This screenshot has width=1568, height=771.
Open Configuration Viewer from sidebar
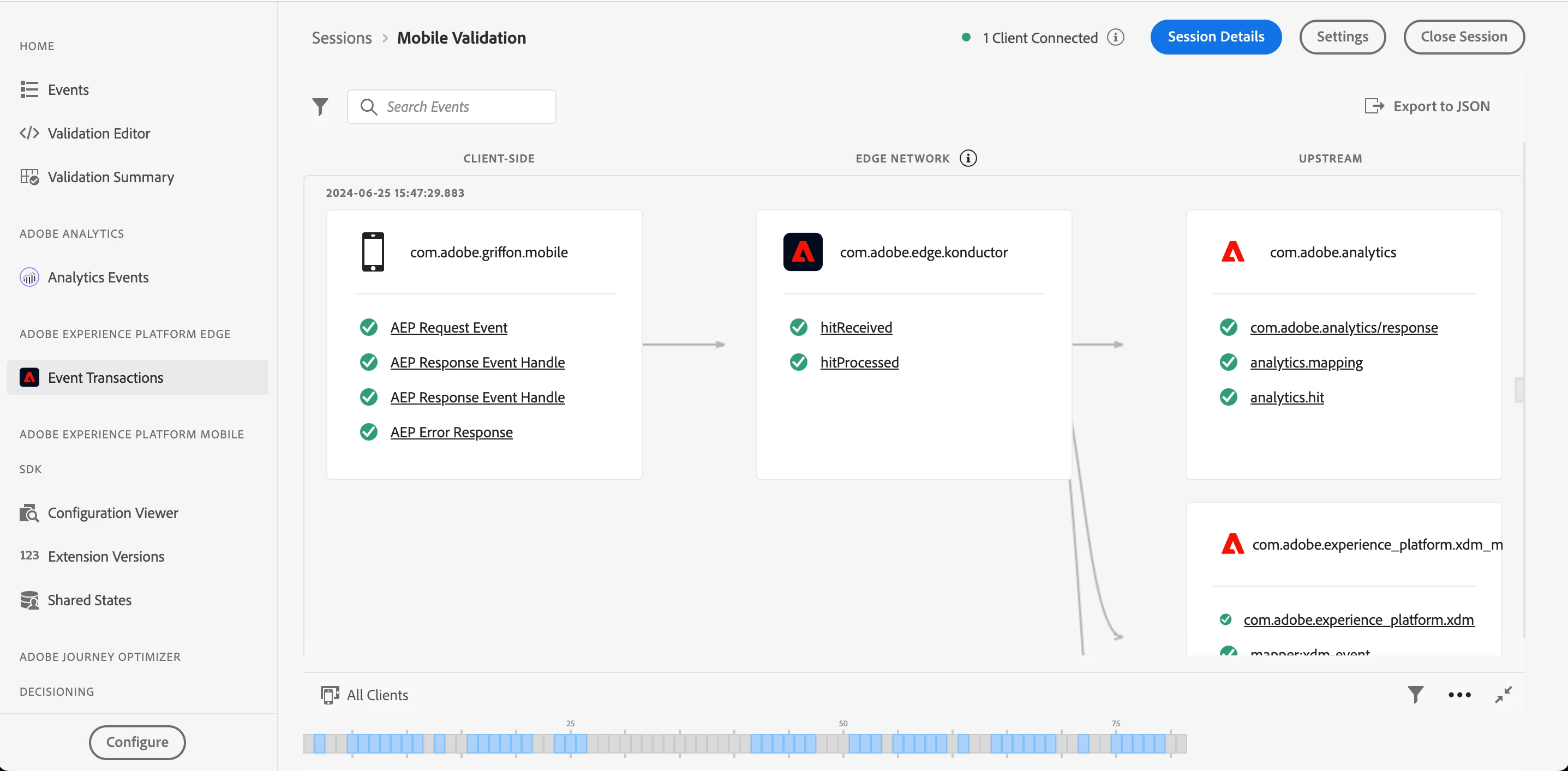tap(112, 513)
